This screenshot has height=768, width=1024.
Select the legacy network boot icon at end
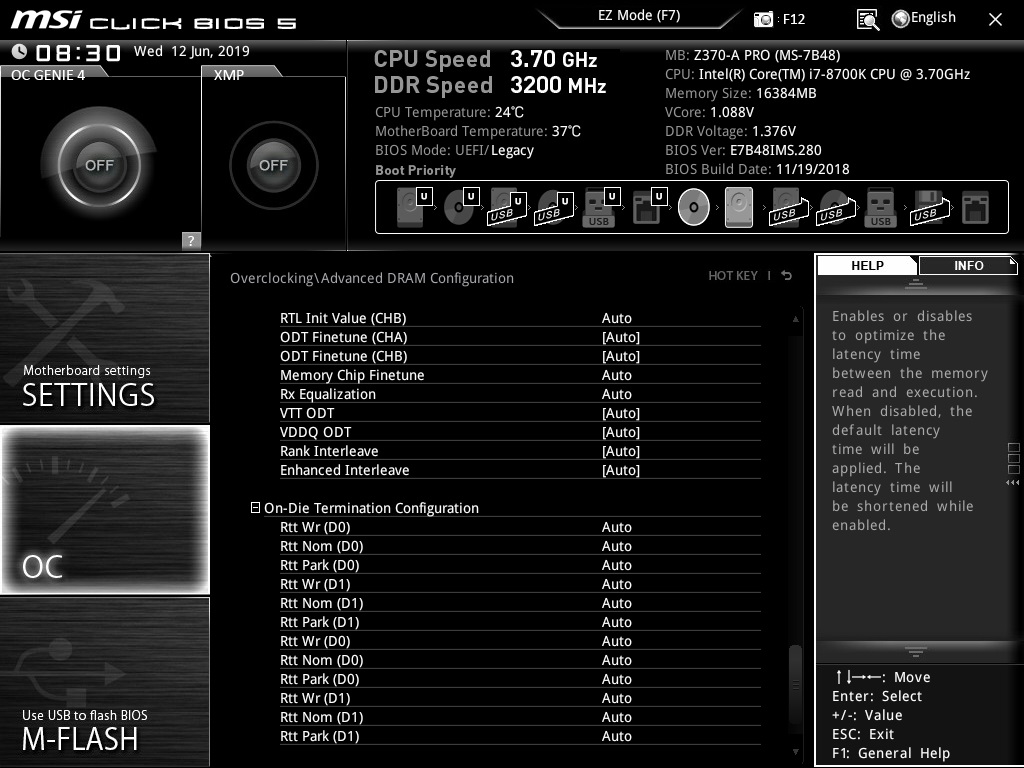975,208
